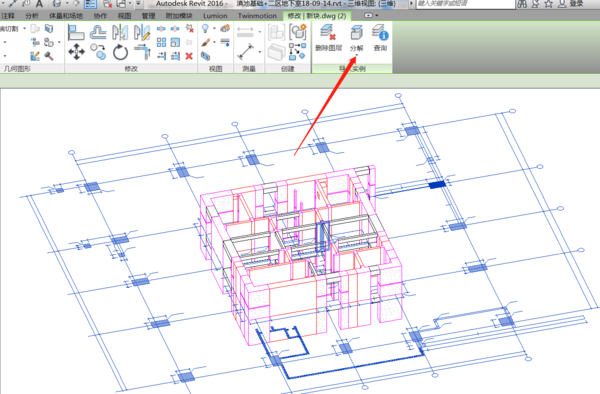Select the Copy tool
The width and height of the screenshot is (600, 394).
pyautogui.click(x=98, y=52)
